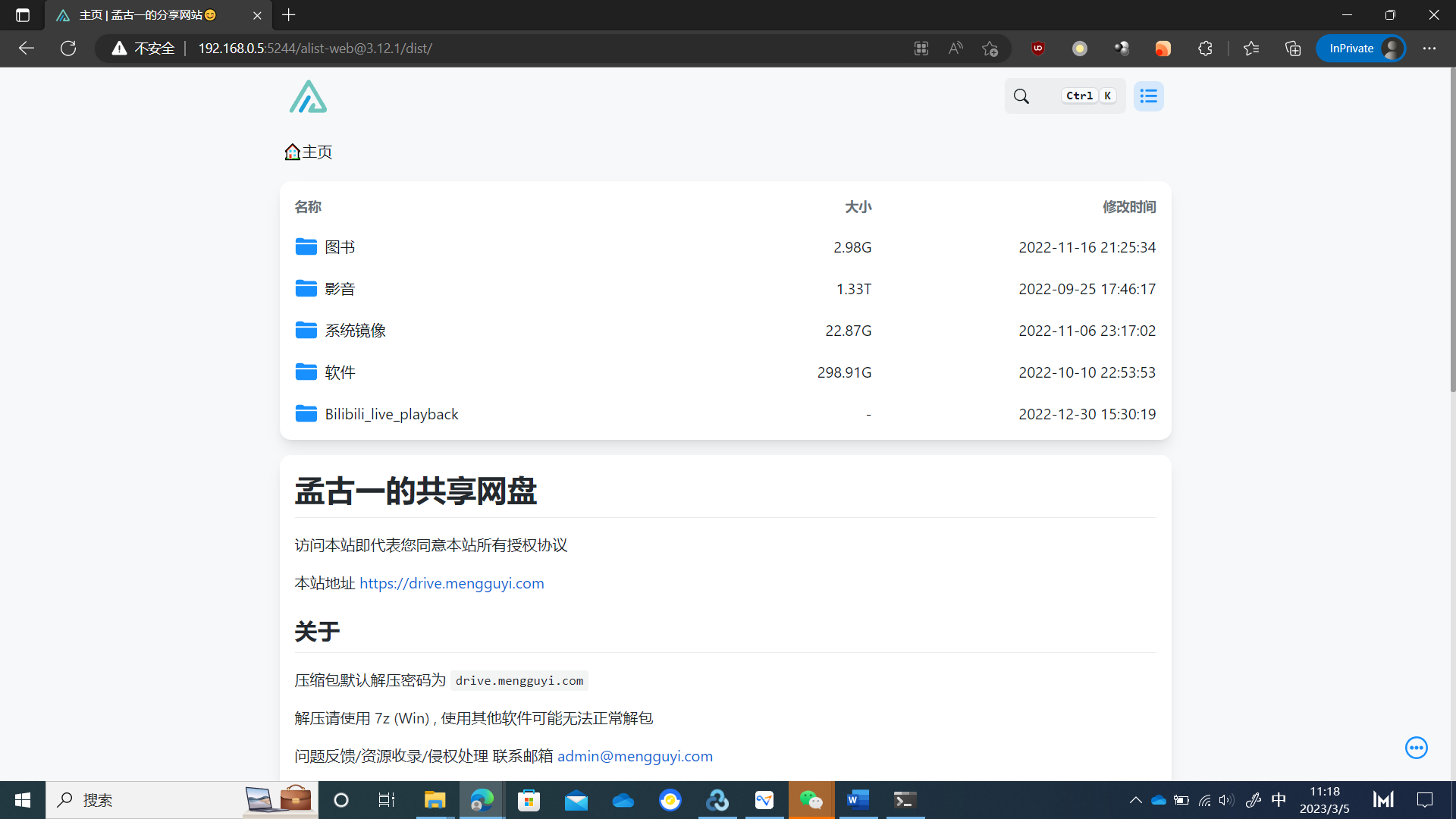Viewport: 1456px width, 819px height.
Task: Open Windows Terminal from the taskbar
Action: click(904, 800)
